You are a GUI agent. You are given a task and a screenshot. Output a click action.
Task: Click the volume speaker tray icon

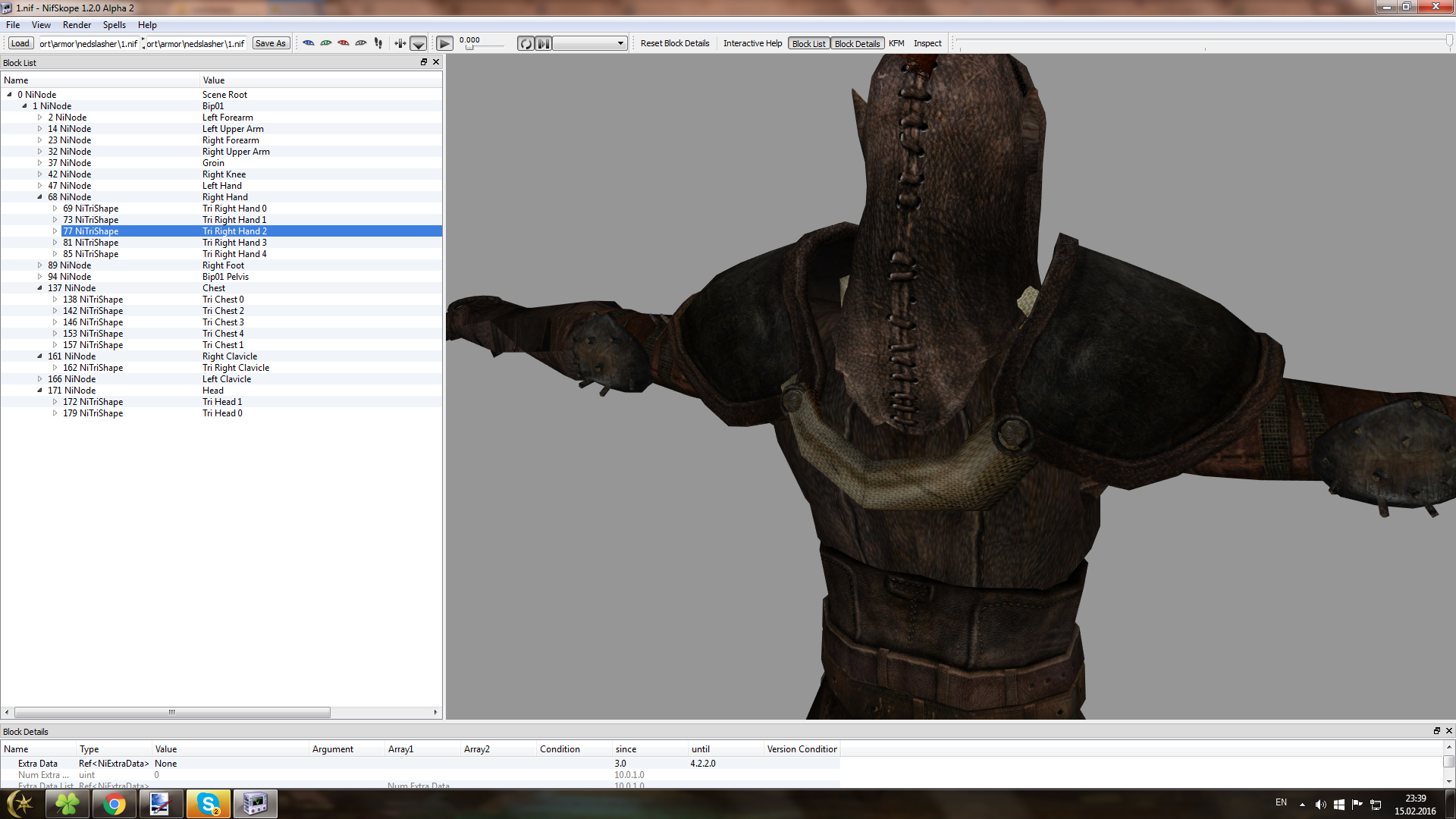point(1320,805)
